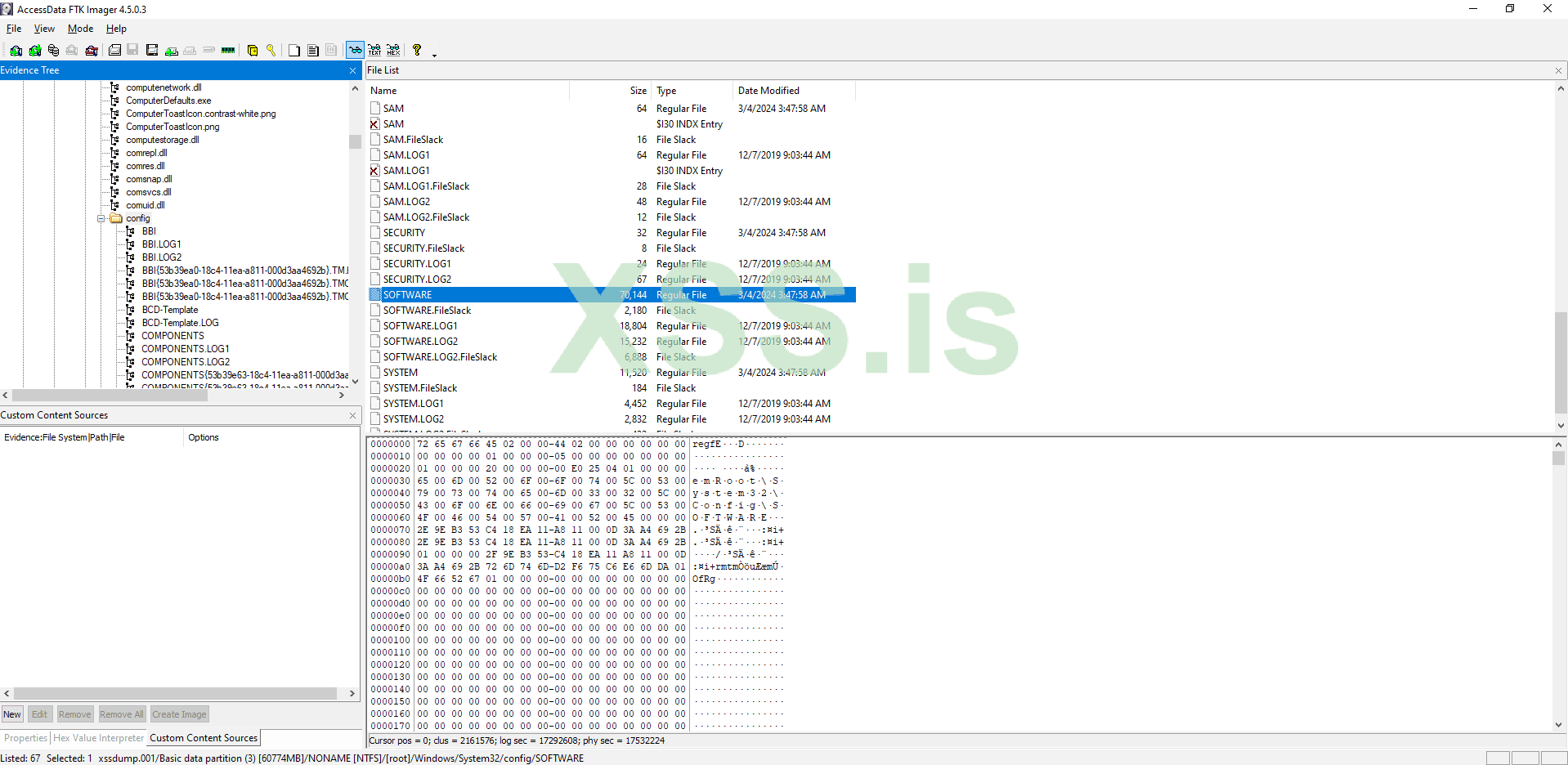Sort file list by Name column
The width and height of the screenshot is (1568, 765).
pos(468,91)
